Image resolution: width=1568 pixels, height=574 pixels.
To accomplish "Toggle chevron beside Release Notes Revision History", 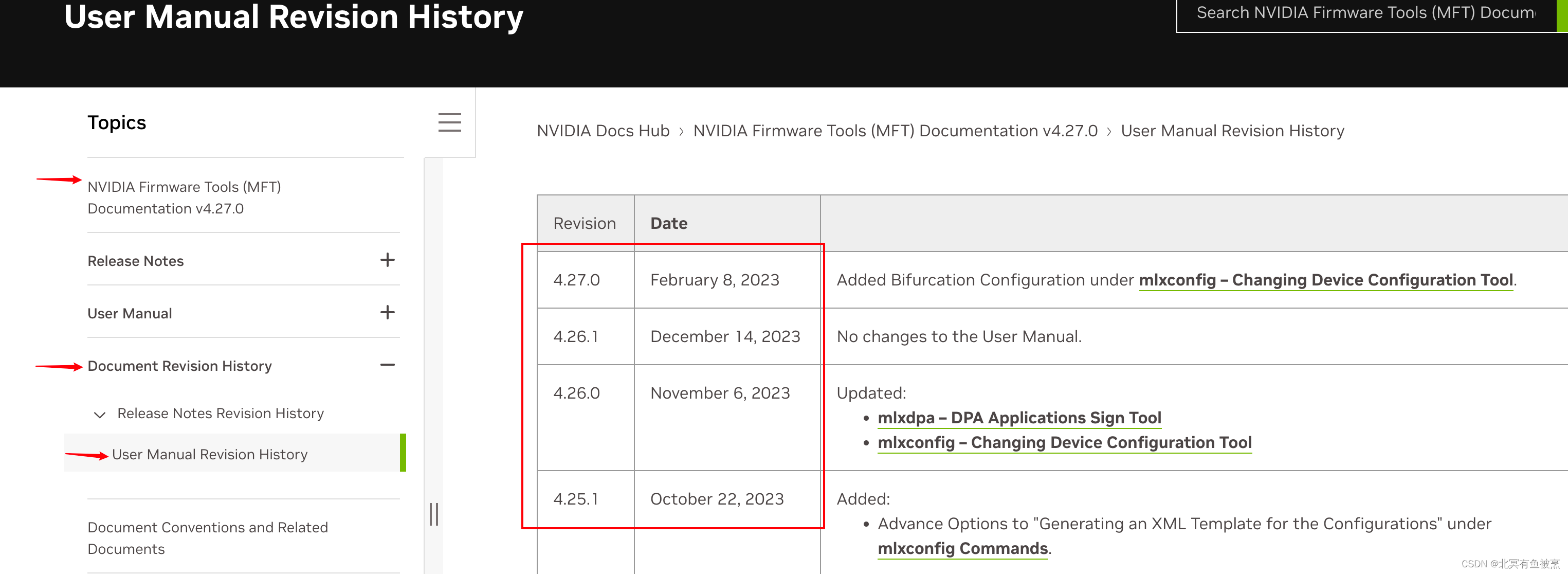I will coord(100,415).
